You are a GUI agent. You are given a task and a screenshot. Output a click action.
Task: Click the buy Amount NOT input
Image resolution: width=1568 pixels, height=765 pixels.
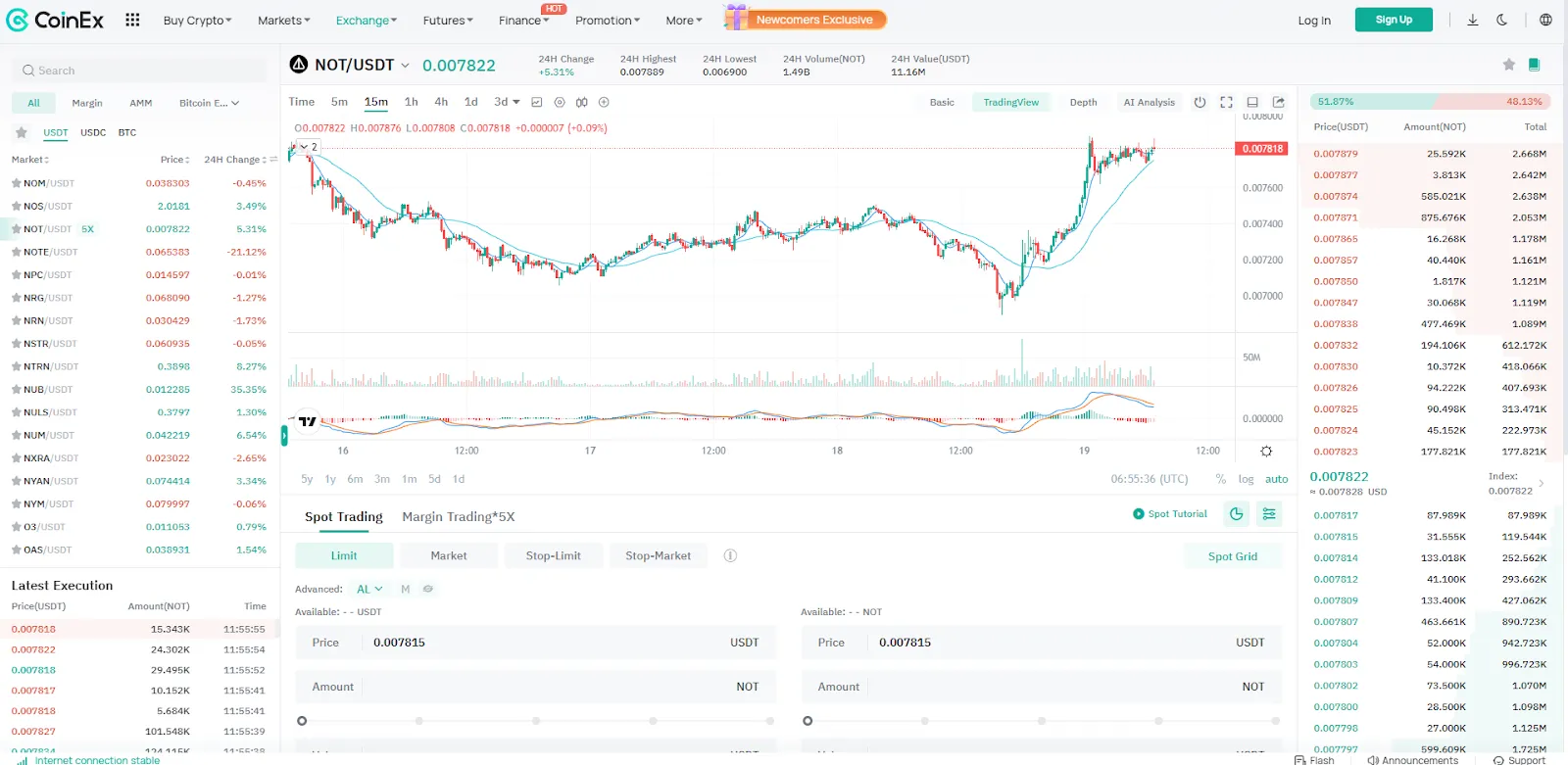(x=535, y=687)
